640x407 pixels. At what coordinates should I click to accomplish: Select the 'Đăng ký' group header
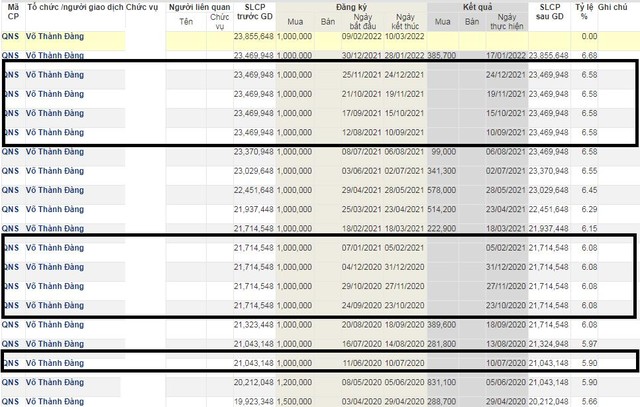(x=356, y=6)
